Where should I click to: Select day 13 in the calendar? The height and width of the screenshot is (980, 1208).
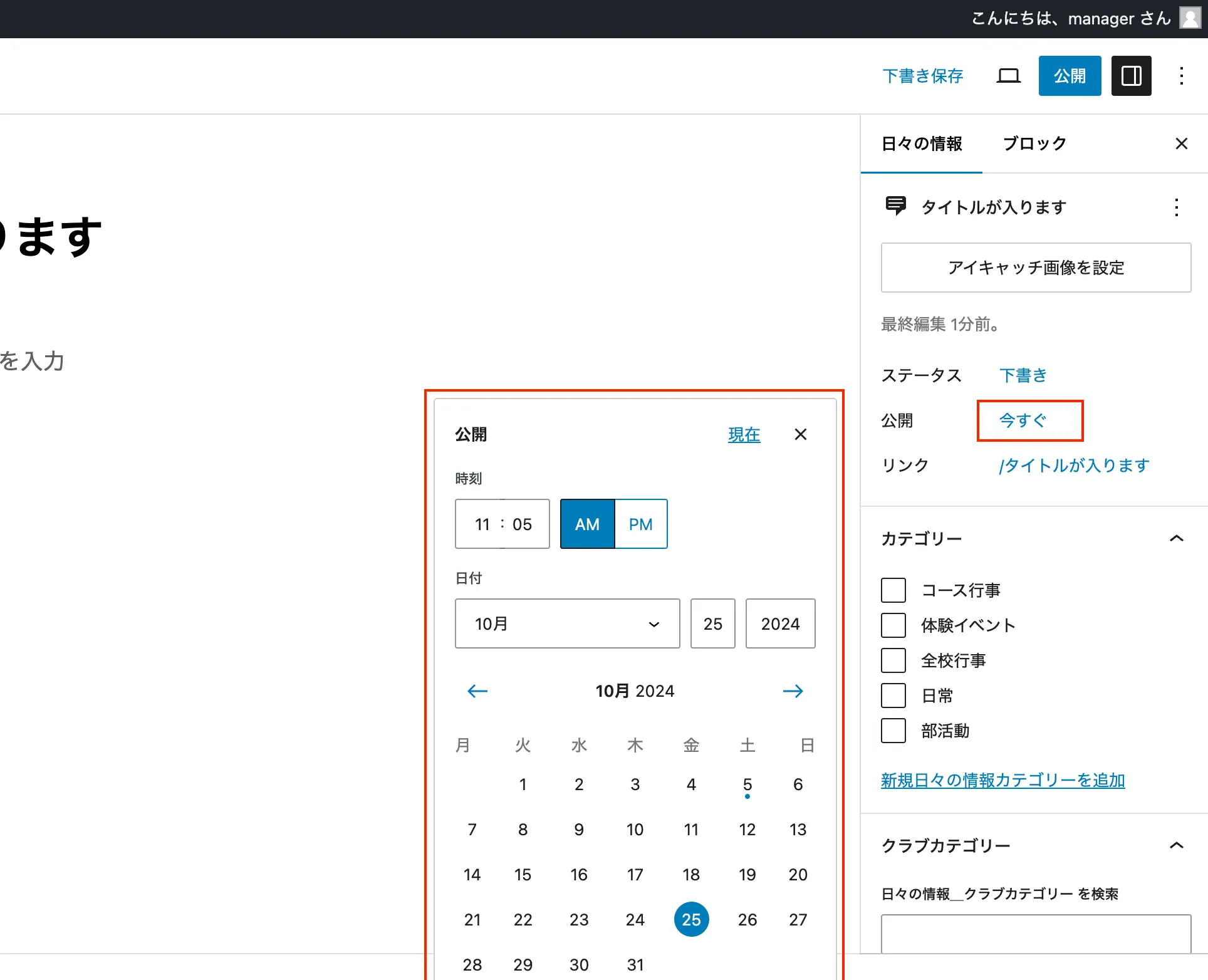[798, 829]
